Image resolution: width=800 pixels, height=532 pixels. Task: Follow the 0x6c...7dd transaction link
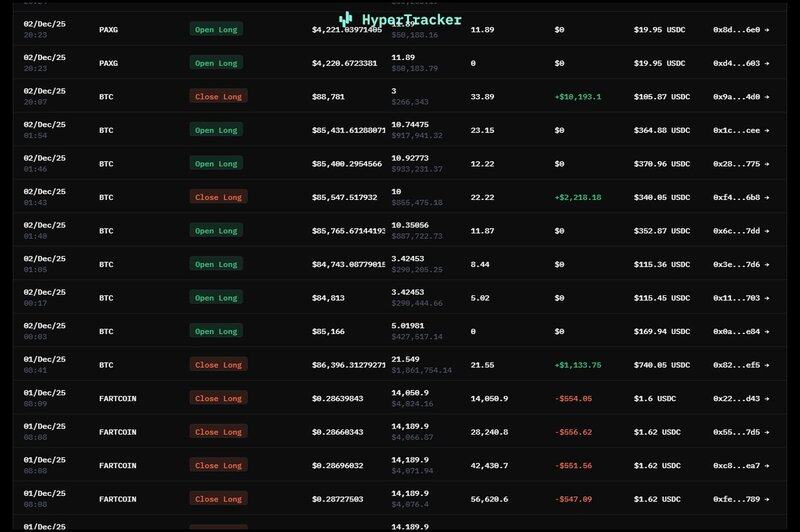[736, 231]
